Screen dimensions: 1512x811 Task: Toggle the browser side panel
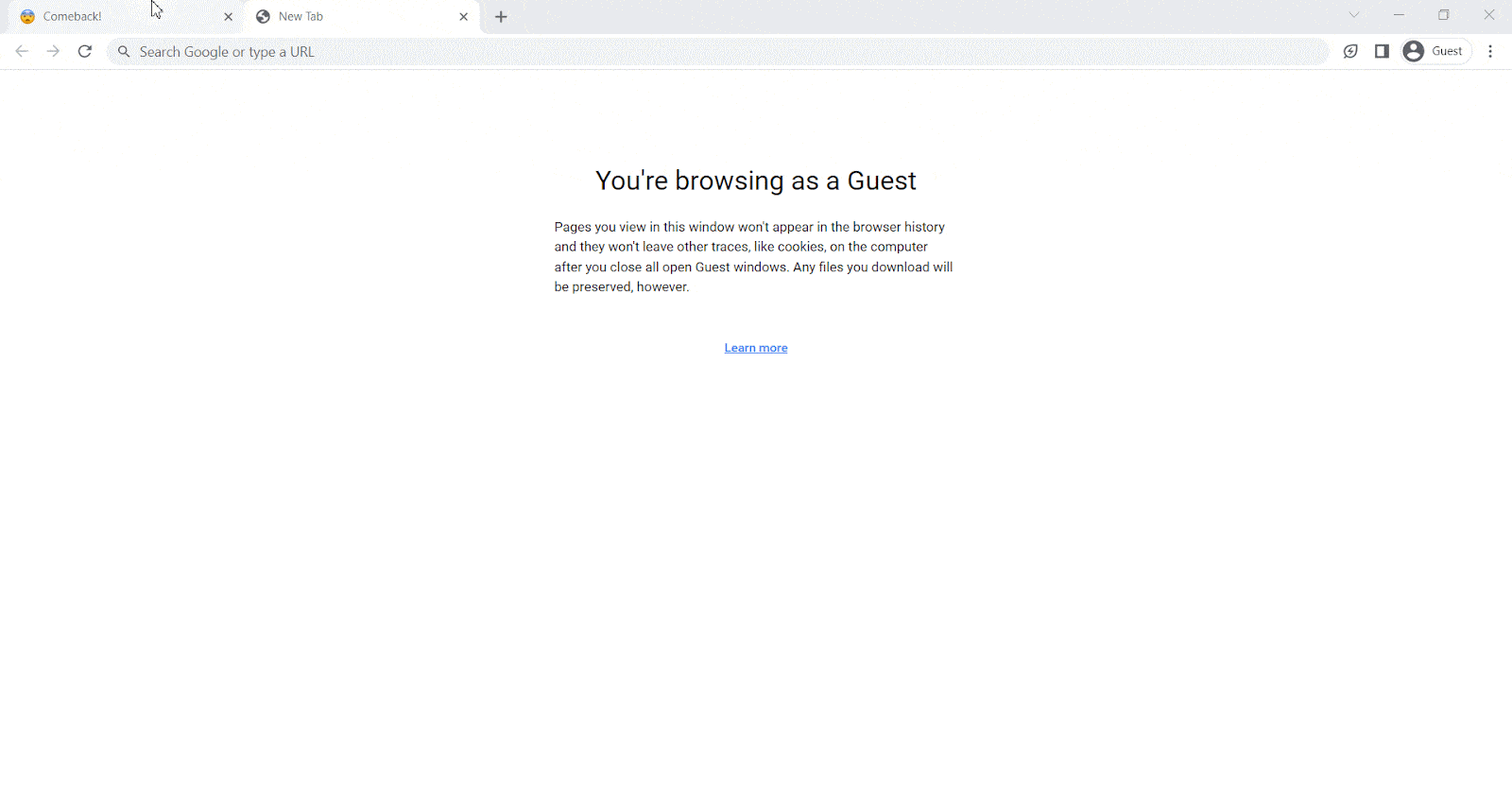coord(1382,51)
